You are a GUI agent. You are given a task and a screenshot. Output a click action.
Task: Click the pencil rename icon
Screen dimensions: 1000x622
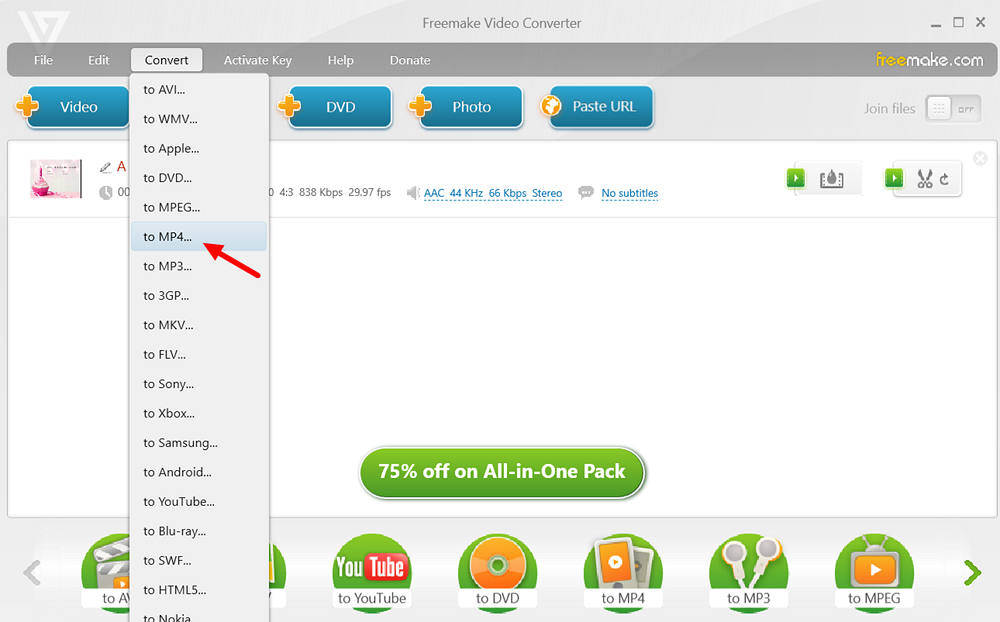pyautogui.click(x=105, y=167)
